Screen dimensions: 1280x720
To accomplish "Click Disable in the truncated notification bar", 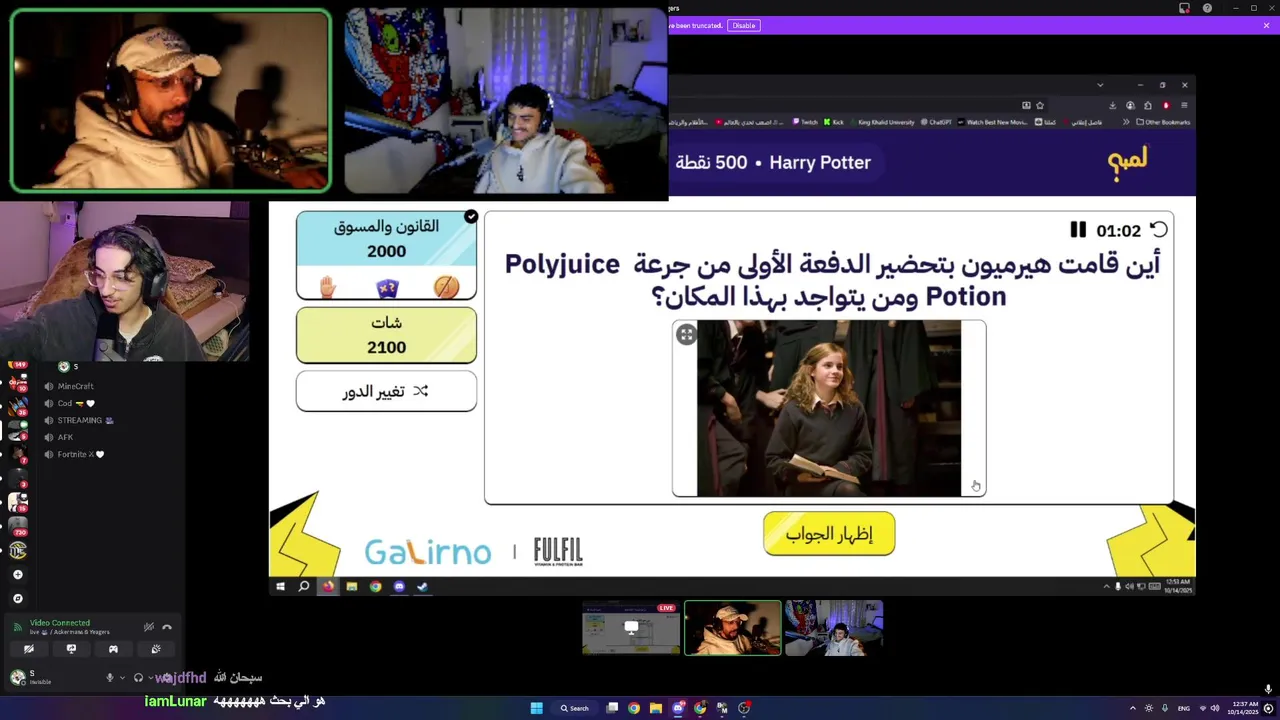I will [744, 25].
